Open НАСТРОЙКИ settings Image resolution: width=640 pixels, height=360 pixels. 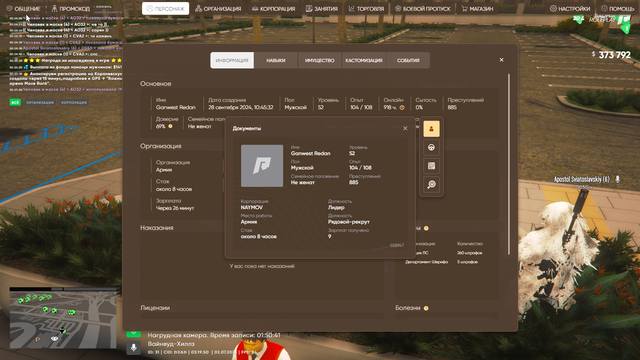click(569, 9)
